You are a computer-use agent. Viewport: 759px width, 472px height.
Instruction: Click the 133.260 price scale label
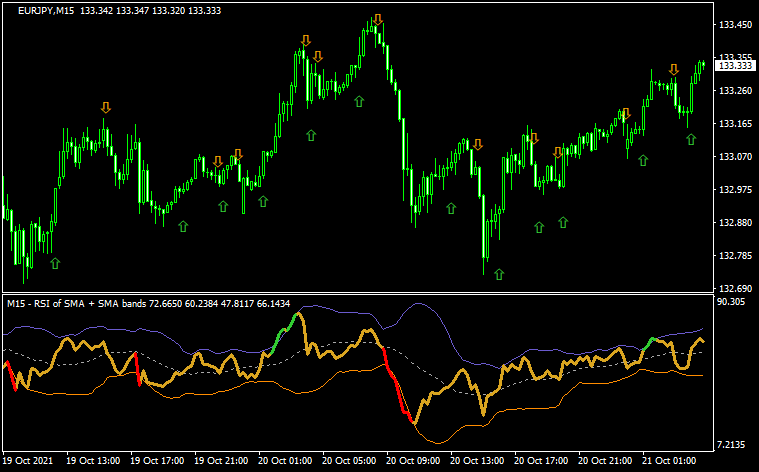pyautogui.click(x=736, y=91)
